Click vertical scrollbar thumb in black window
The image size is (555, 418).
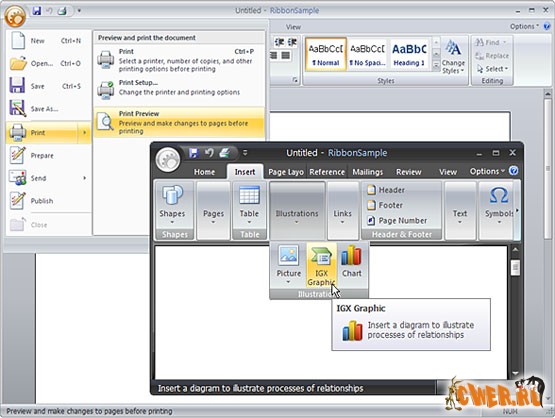coord(515,268)
